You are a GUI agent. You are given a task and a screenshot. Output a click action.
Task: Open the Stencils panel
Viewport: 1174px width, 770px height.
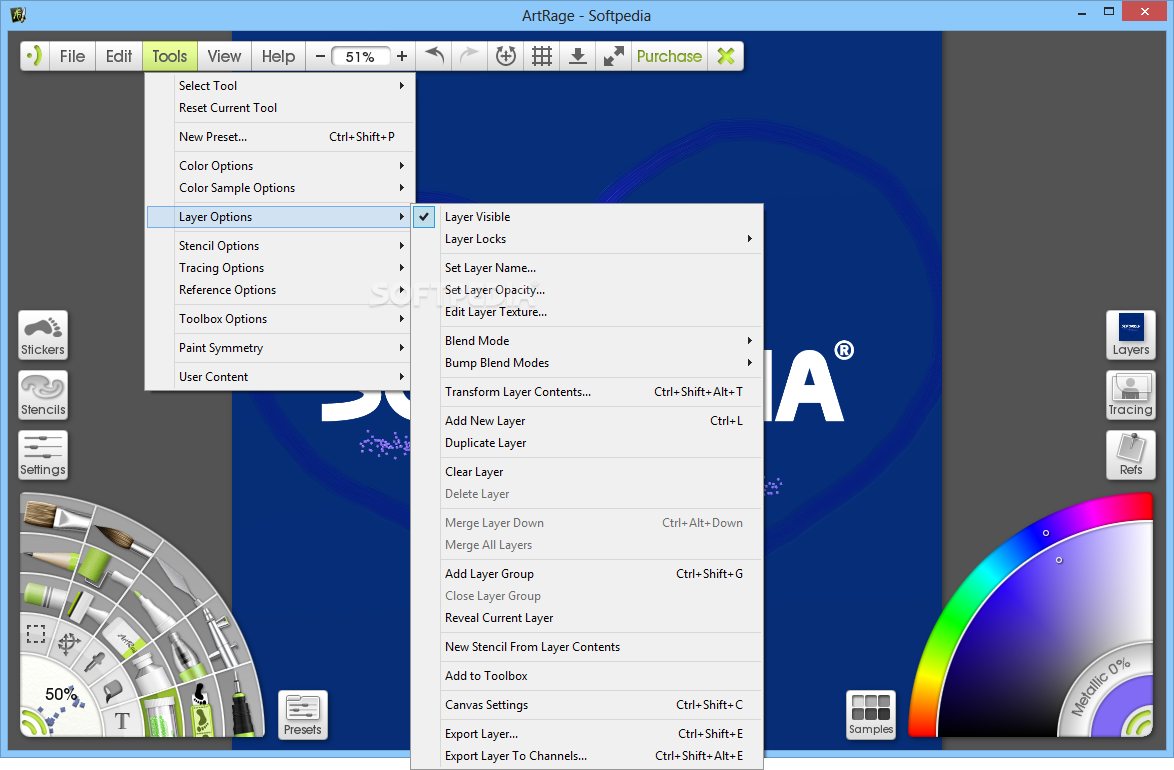click(43, 395)
